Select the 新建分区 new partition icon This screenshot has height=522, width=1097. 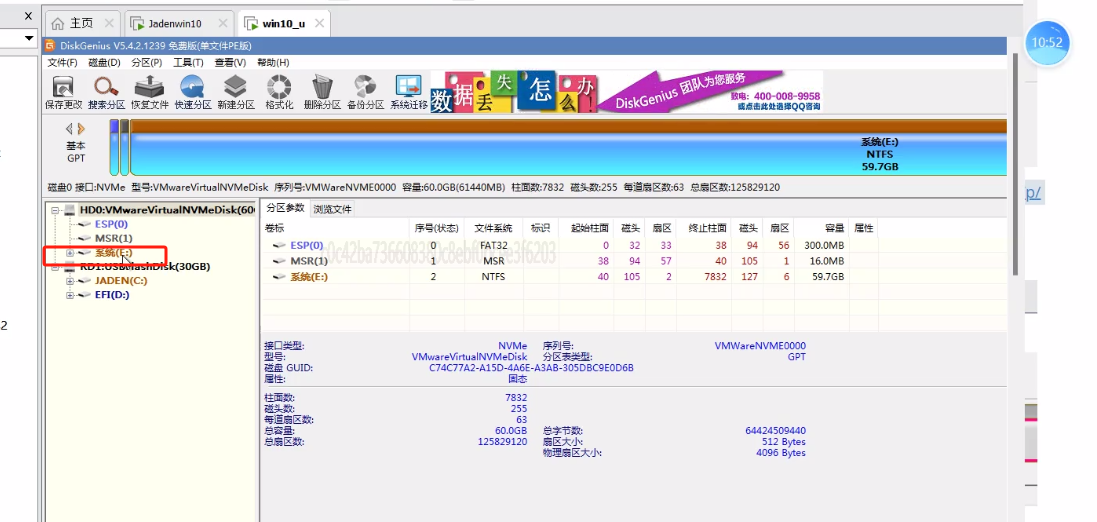click(235, 87)
